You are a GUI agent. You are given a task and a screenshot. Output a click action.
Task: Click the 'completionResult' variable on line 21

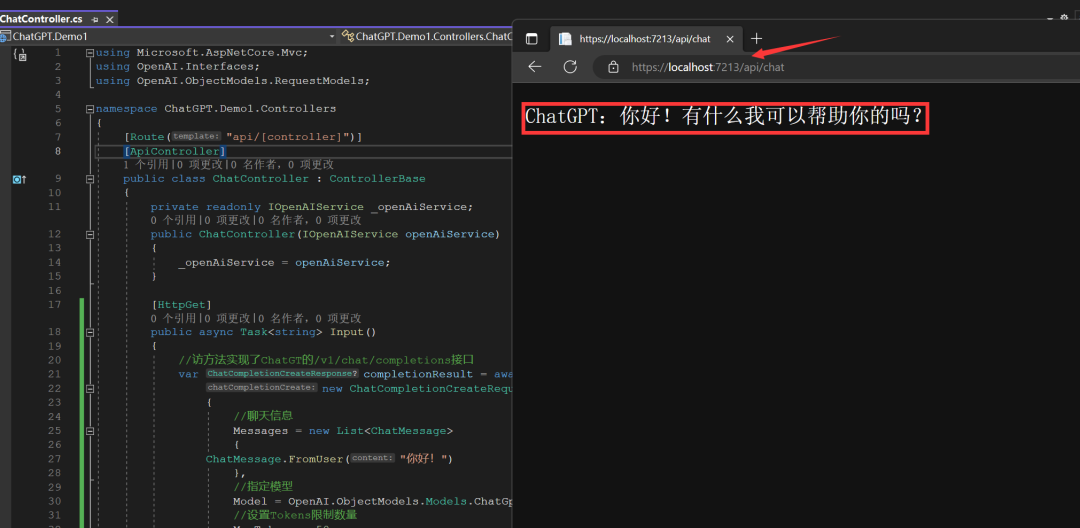[419, 374]
